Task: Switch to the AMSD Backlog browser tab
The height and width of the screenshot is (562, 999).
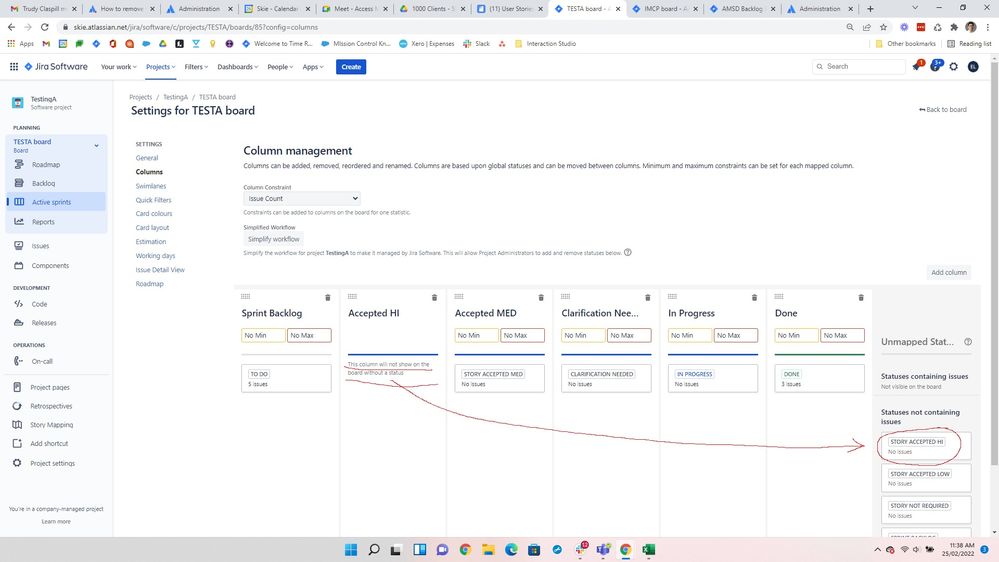Action: 742,9
